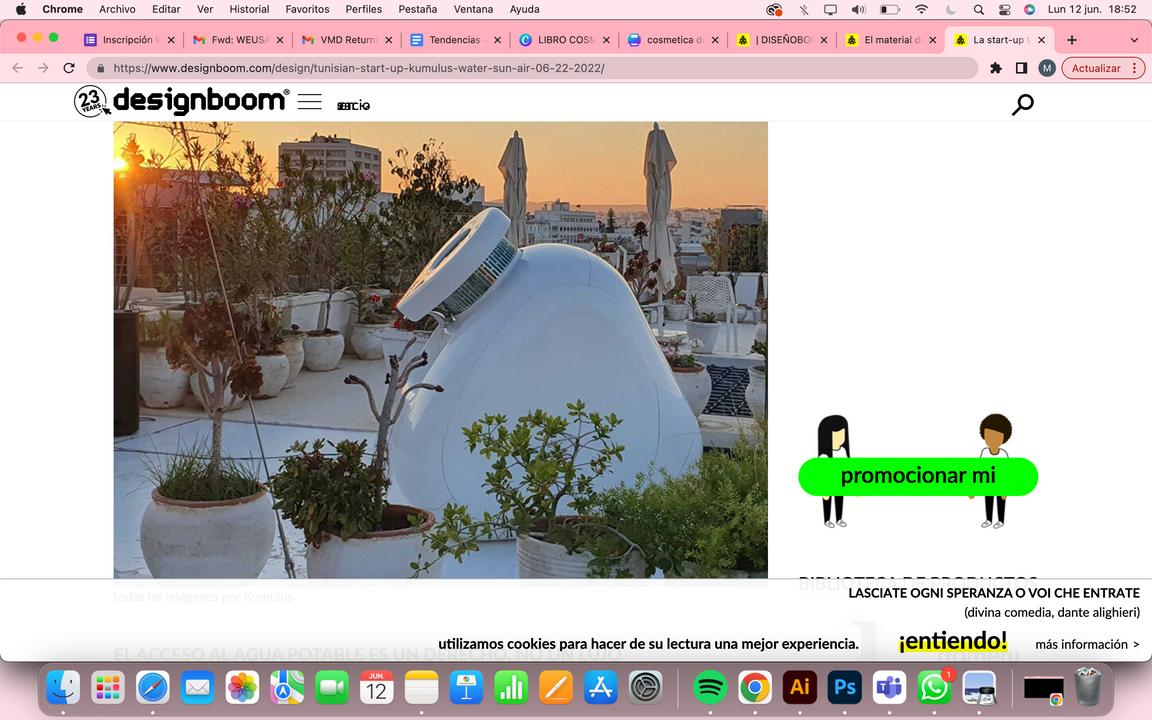Toggle Chrome side panel
Image resolution: width=1152 pixels, height=720 pixels.
pyautogui.click(x=1021, y=68)
